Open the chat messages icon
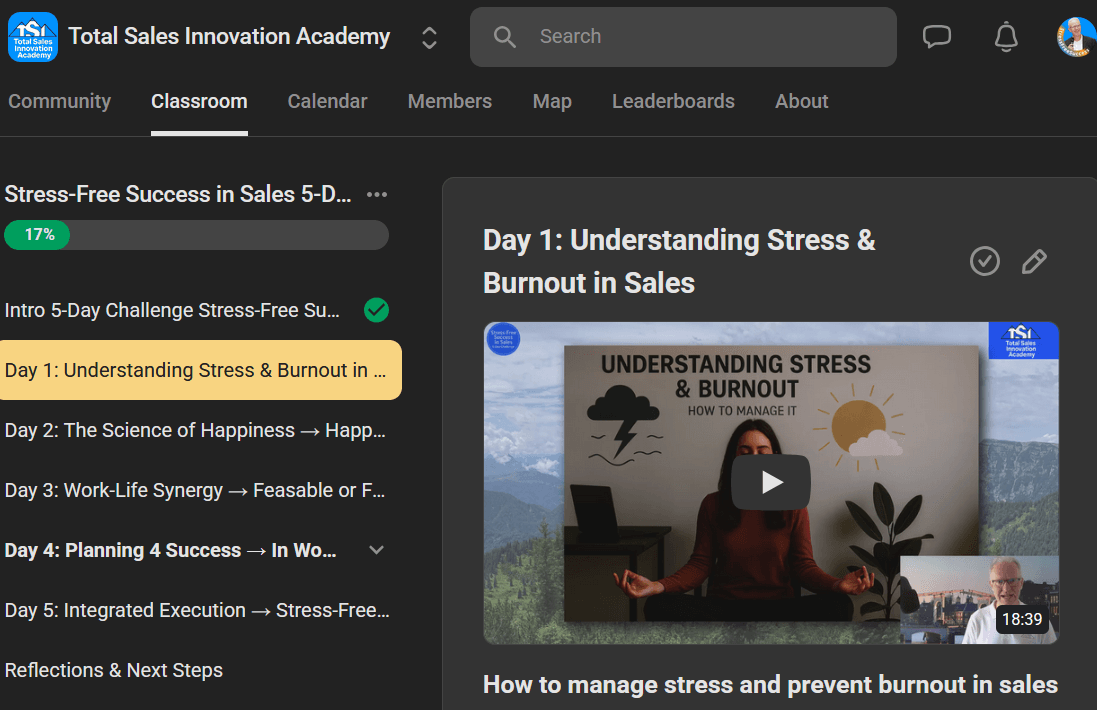The width and height of the screenshot is (1097, 710). tap(937, 36)
